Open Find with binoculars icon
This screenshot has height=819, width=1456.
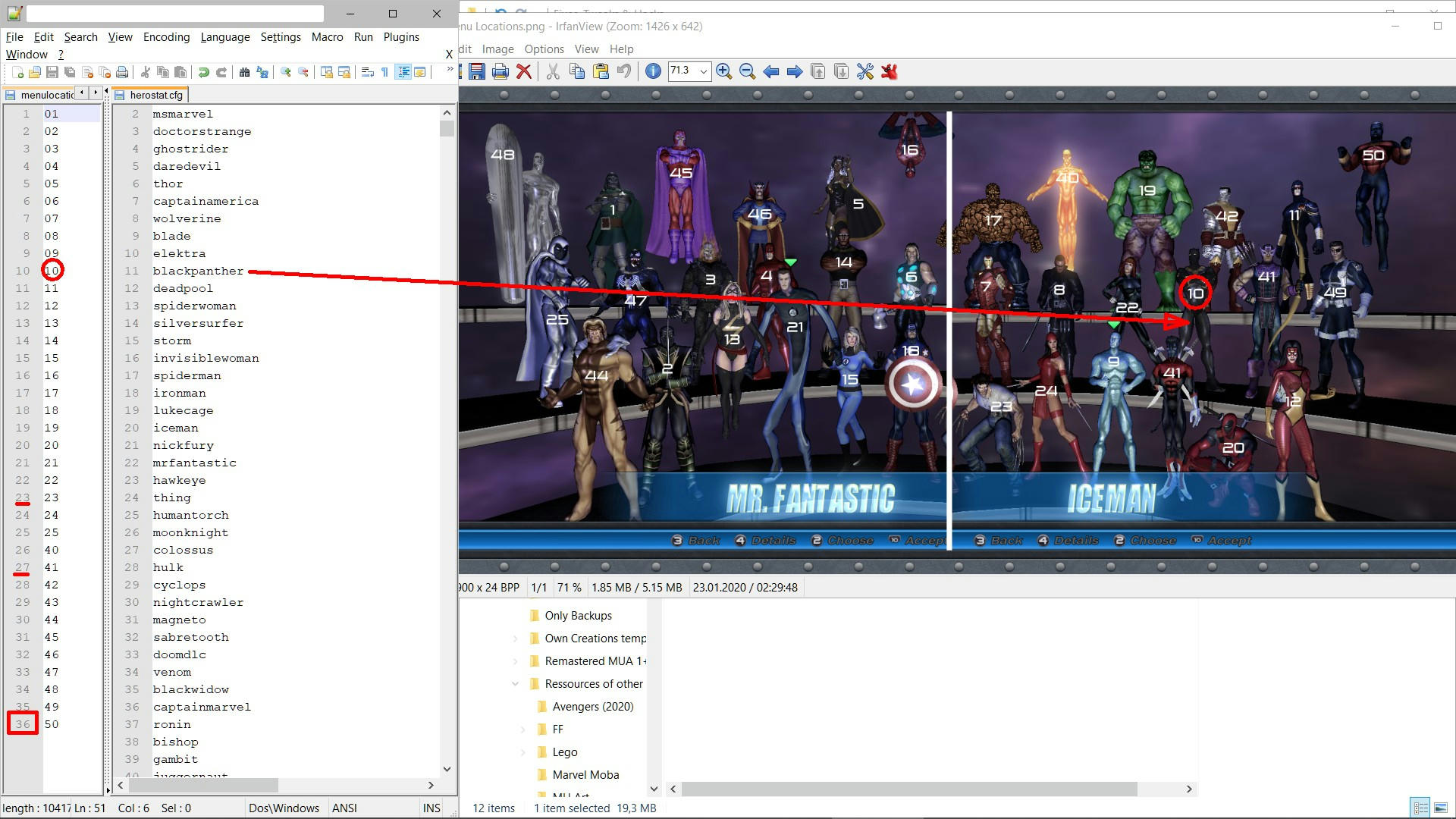244,72
